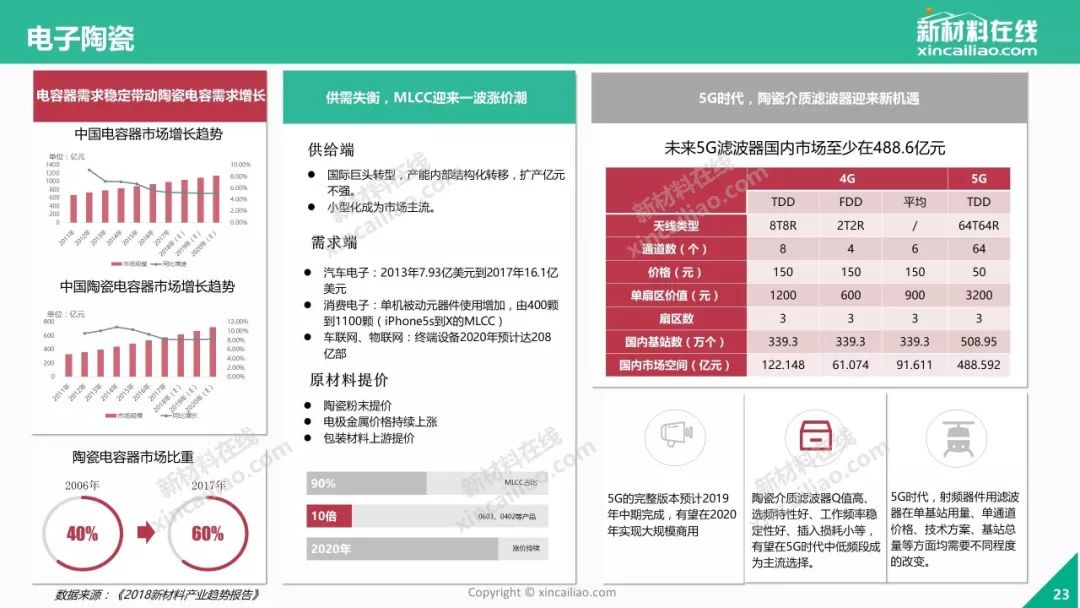Image resolution: width=1080 pixels, height=608 pixels.
Task: Click the megaphone icon above the 5G rollout text
Action: click(676, 434)
